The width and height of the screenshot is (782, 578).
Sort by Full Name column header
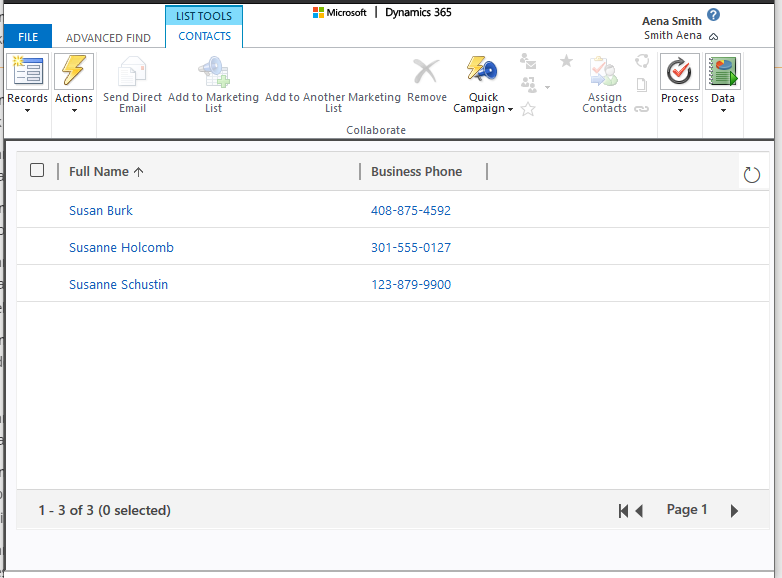pos(106,172)
